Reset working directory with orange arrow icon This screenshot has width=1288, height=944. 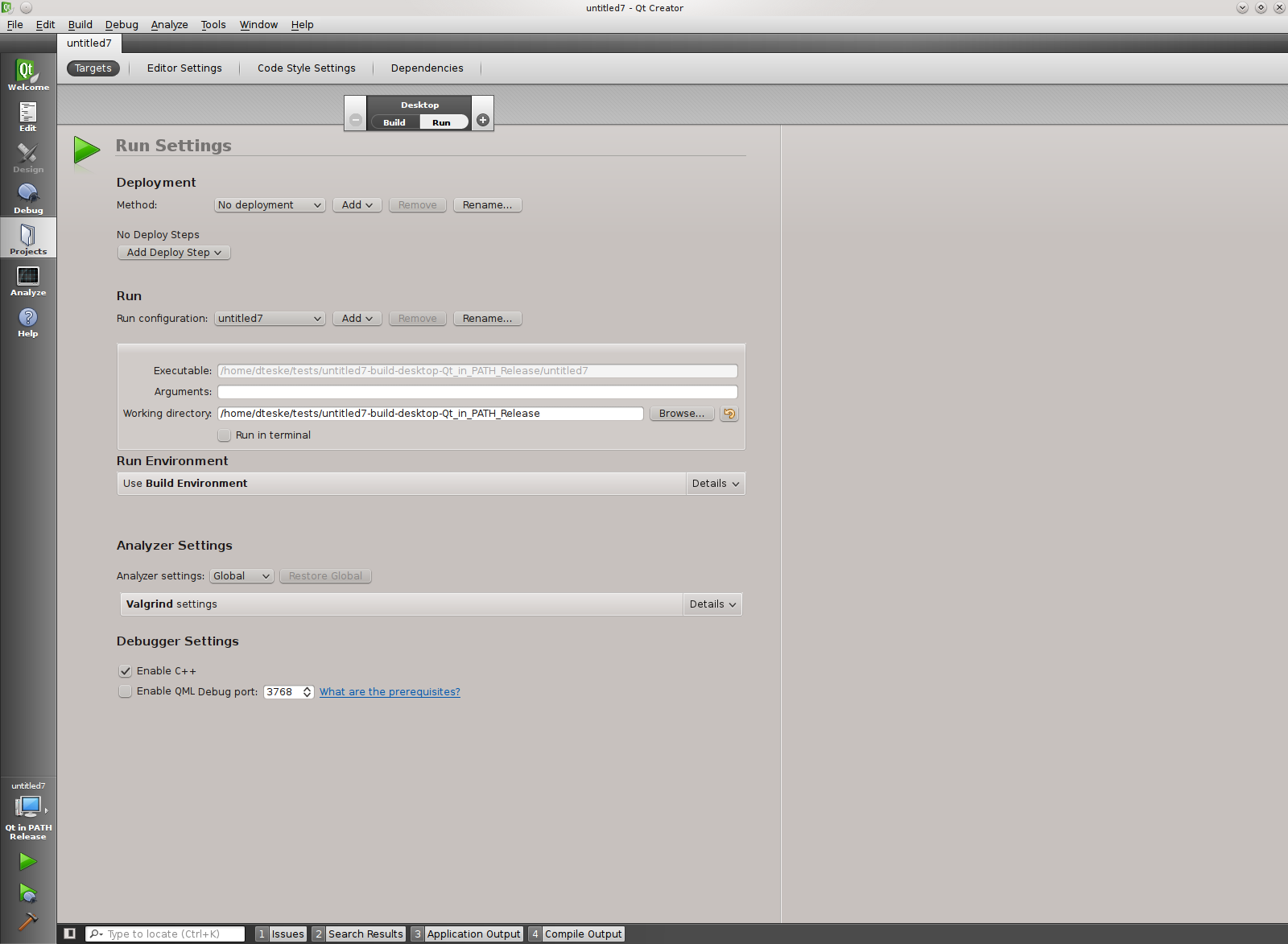click(x=729, y=414)
